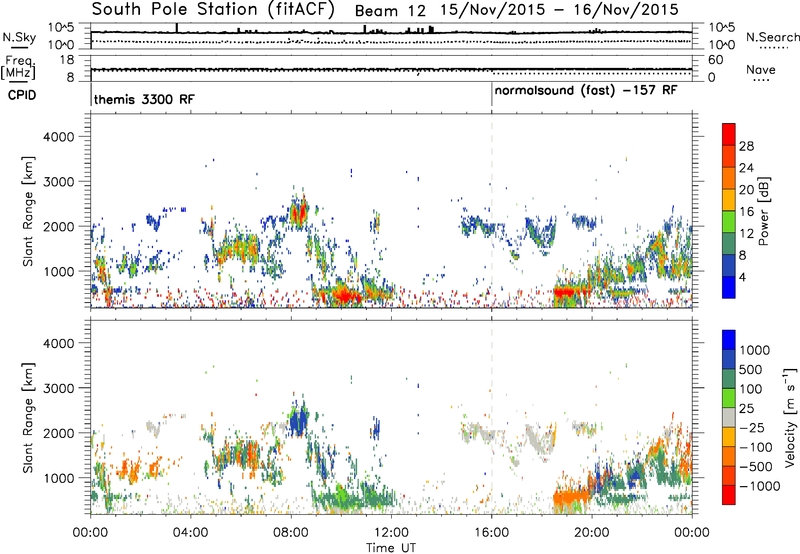This screenshot has height=554, width=800.
Task: Click the "normalsound (fast) -157 RF" CPID text
Action: click(x=586, y=91)
